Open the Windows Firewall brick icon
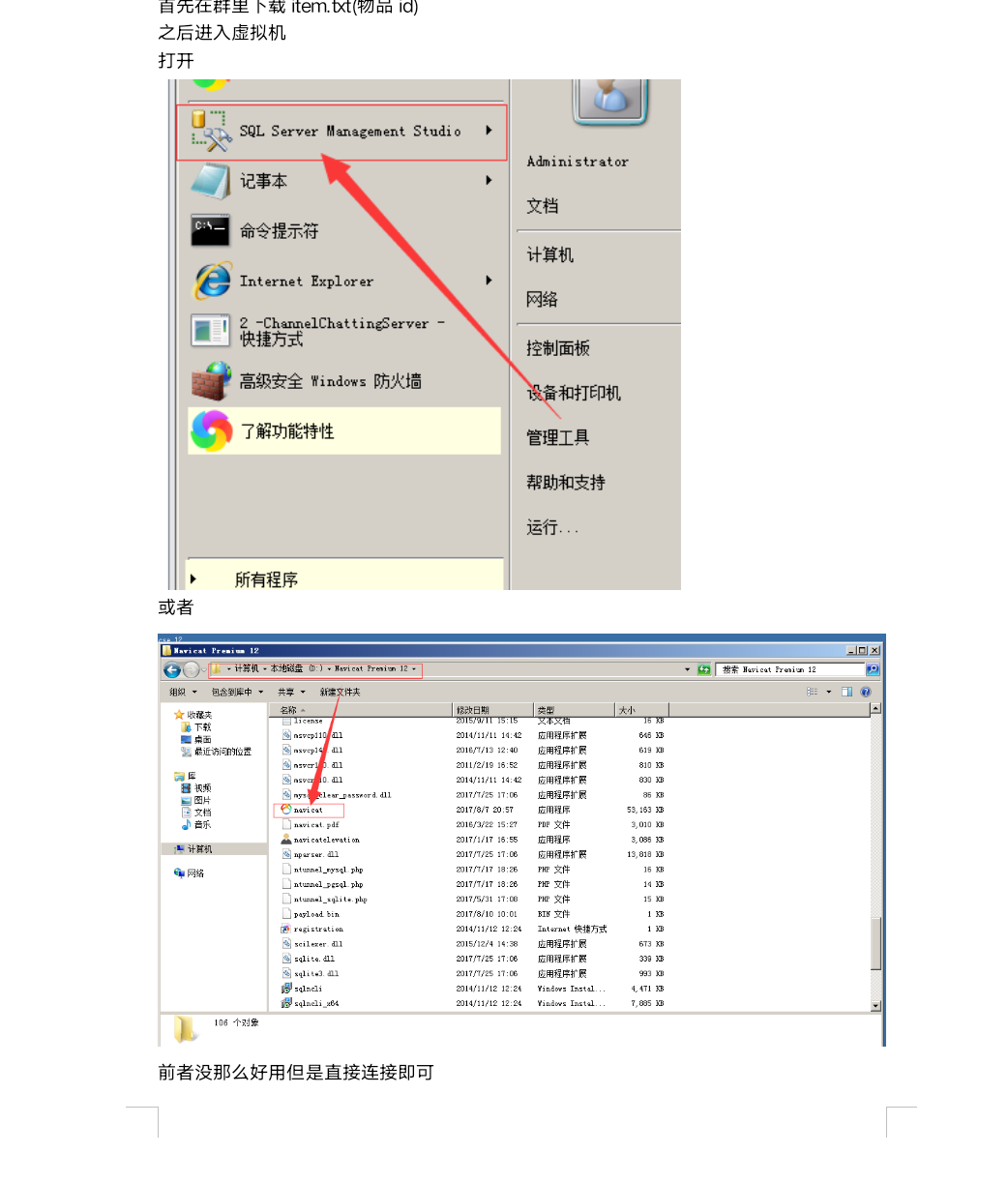The image size is (1008, 1183). [x=212, y=381]
